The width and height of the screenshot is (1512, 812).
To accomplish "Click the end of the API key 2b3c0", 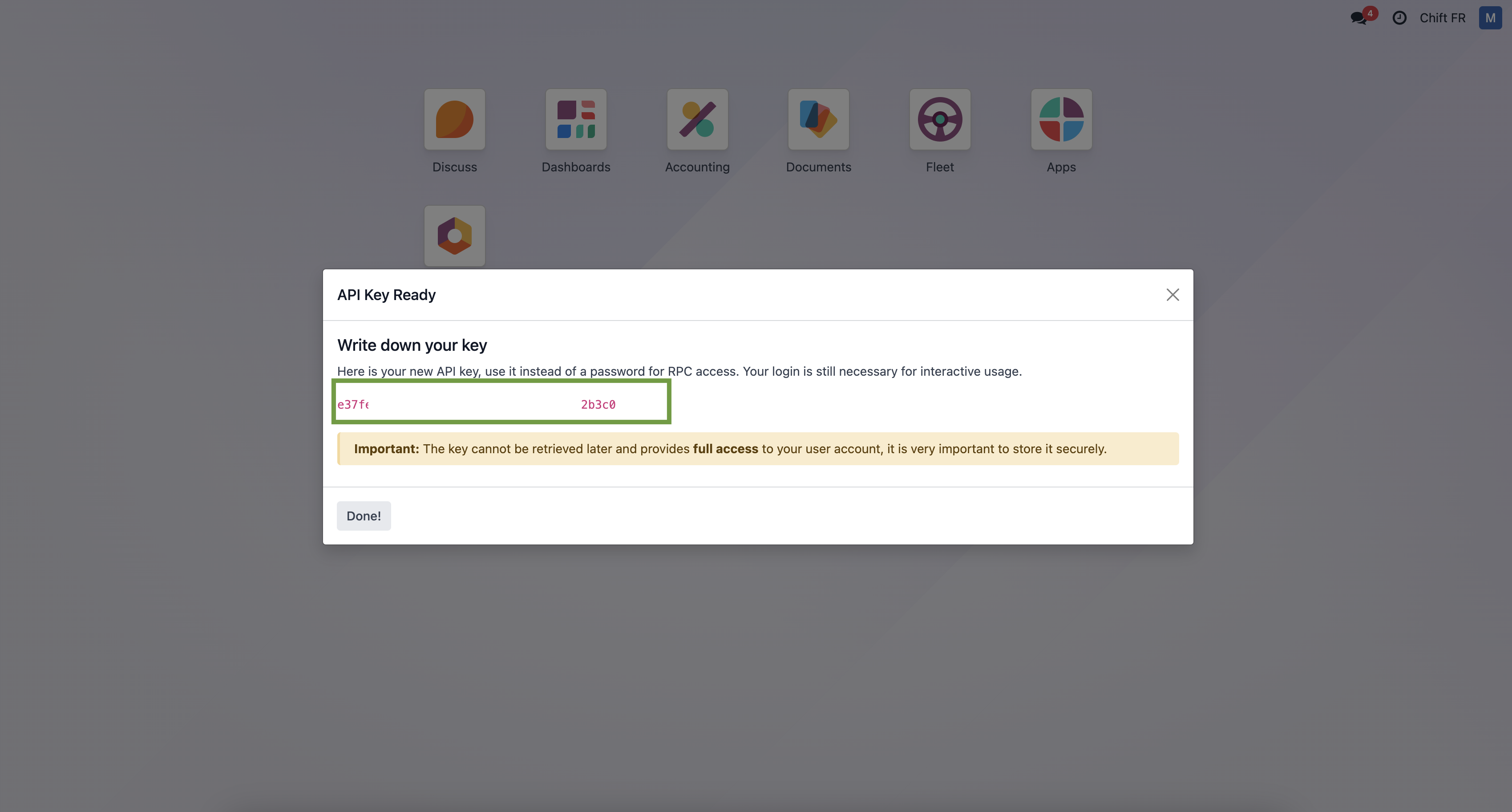I will click(x=598, y=405).
